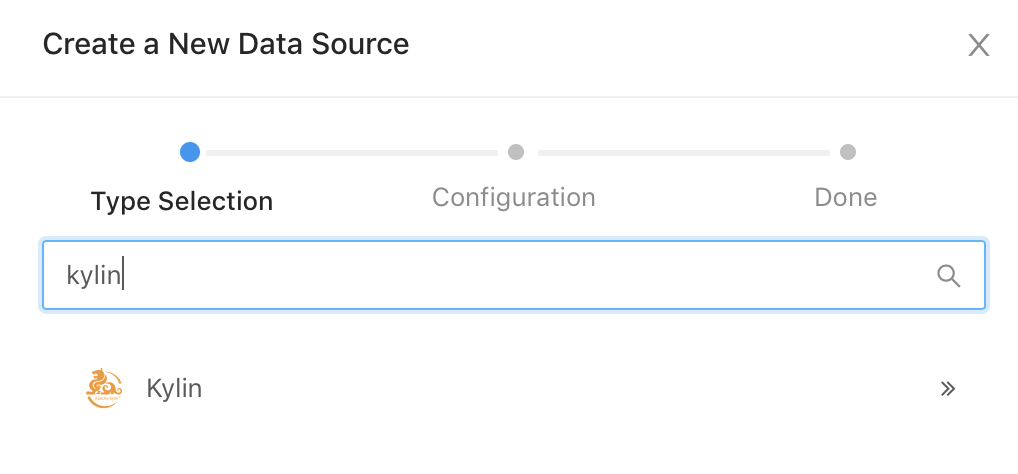This screenshot has height=474, width=1018.
Task: Choose the Kylin data source name
Action: [174, 388]
